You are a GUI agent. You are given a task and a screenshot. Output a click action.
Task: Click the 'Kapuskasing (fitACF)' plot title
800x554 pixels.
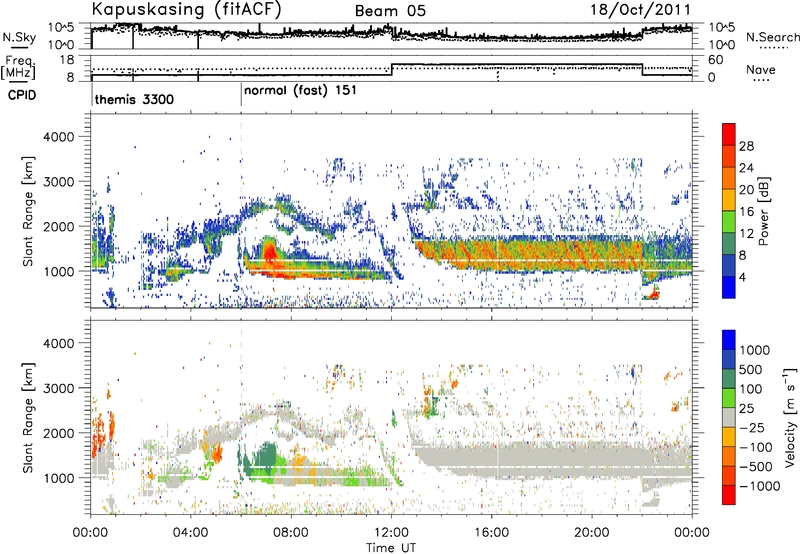point(186,9)
